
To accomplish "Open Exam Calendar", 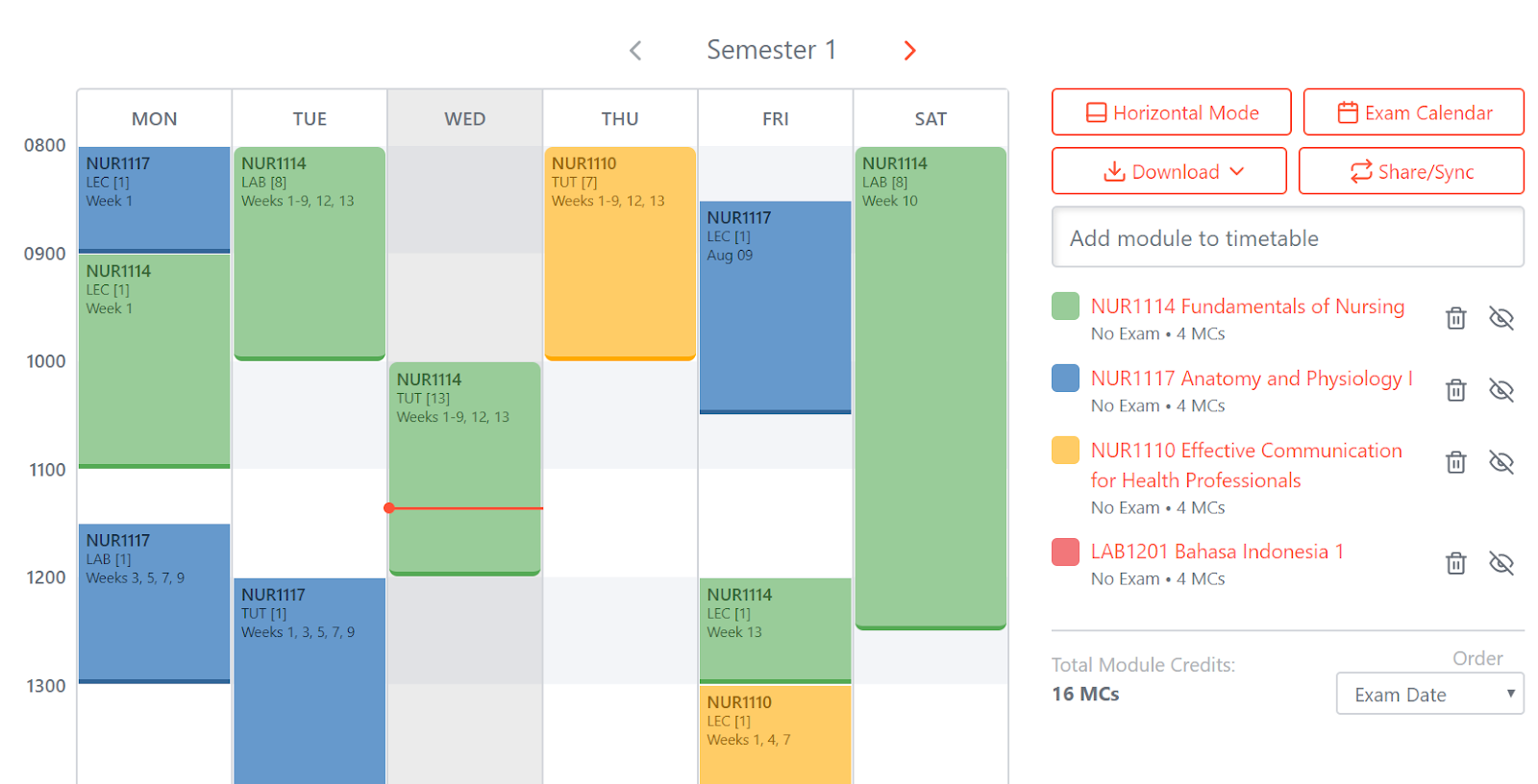I will pyautogui.click(x=1413, y=112).
